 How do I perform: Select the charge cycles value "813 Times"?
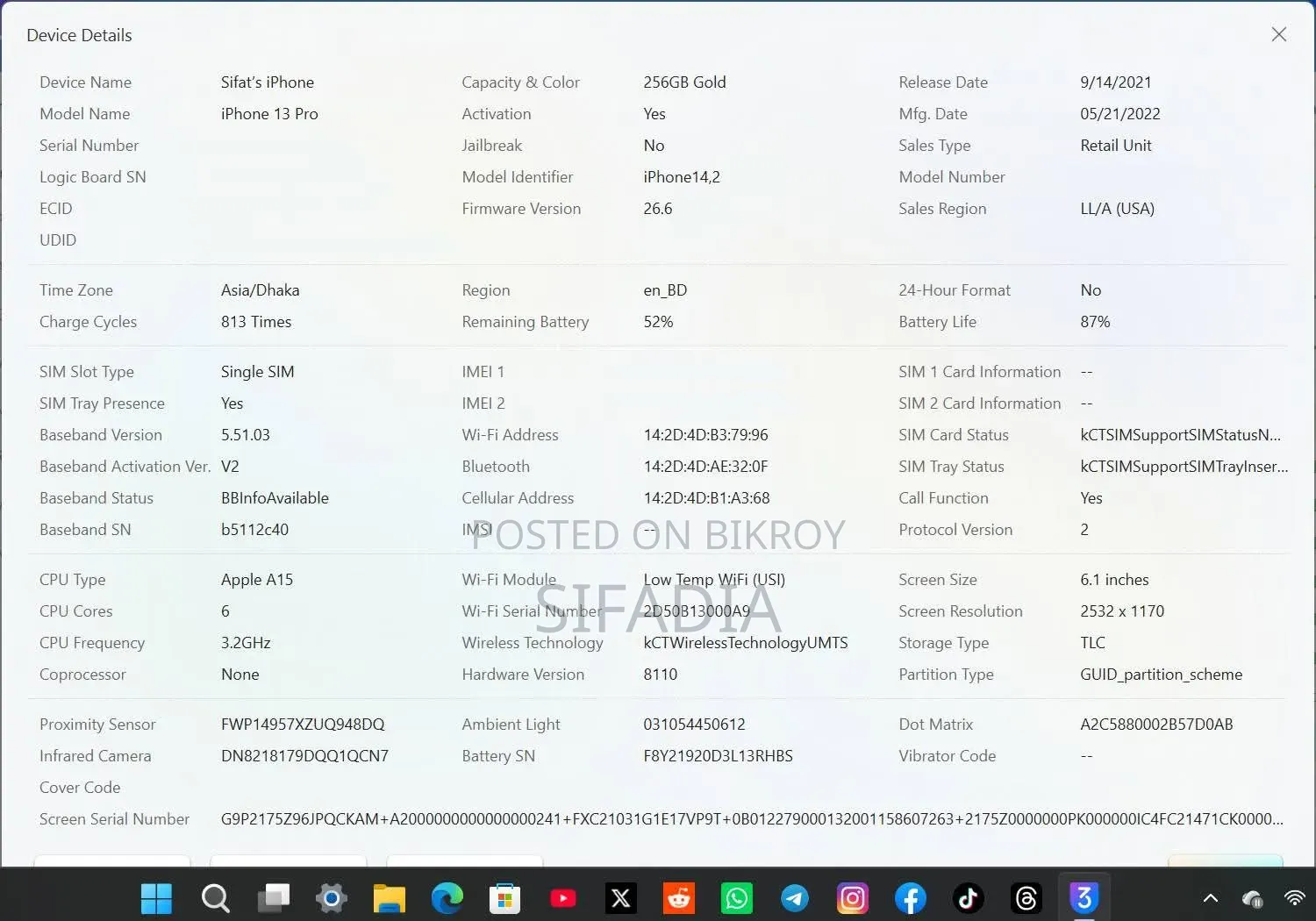(256, 322)
